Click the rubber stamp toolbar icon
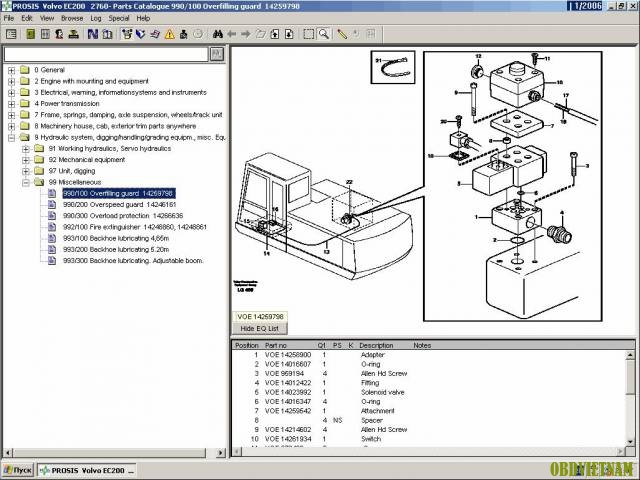The height and width of the screenshot is (480, 640). click(74, 34)
